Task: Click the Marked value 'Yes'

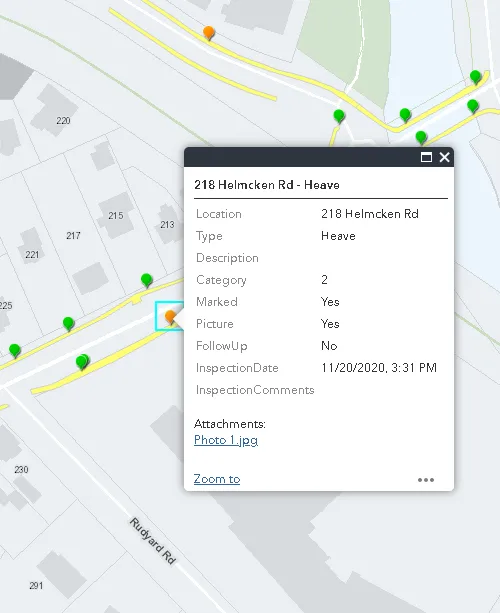Action: point(330,302)
